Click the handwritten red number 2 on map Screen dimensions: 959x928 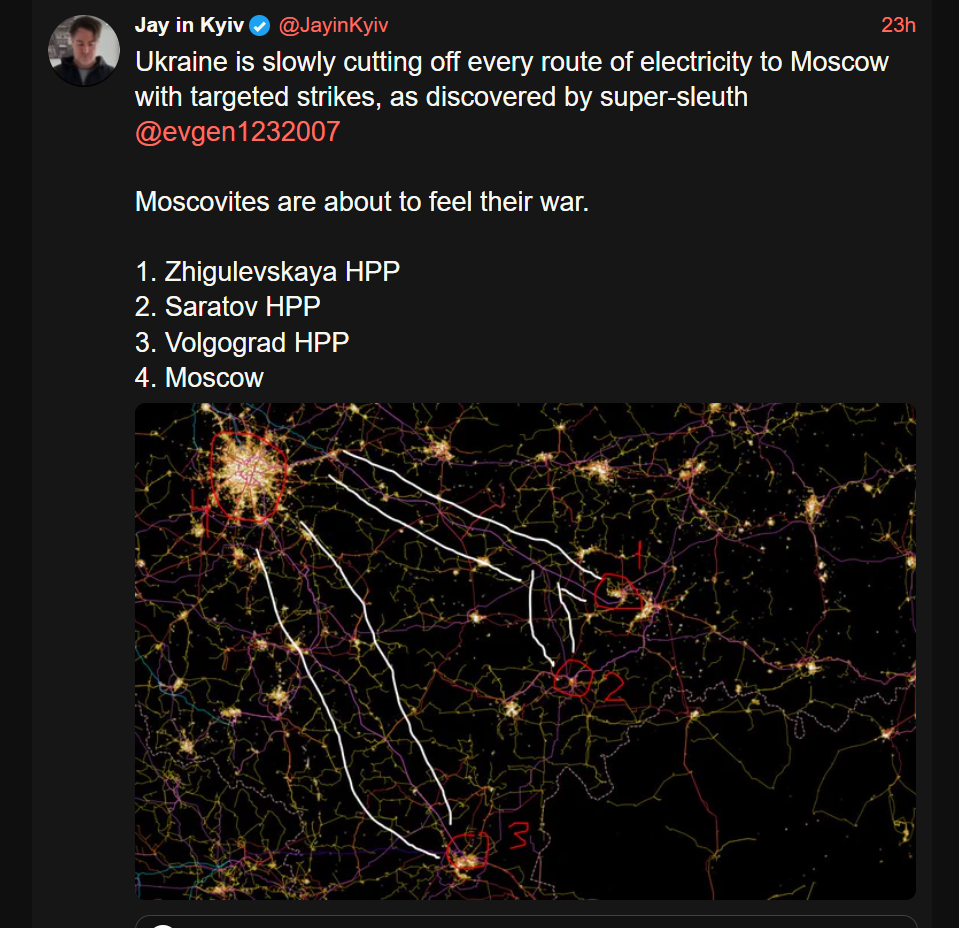pos(612,687)
